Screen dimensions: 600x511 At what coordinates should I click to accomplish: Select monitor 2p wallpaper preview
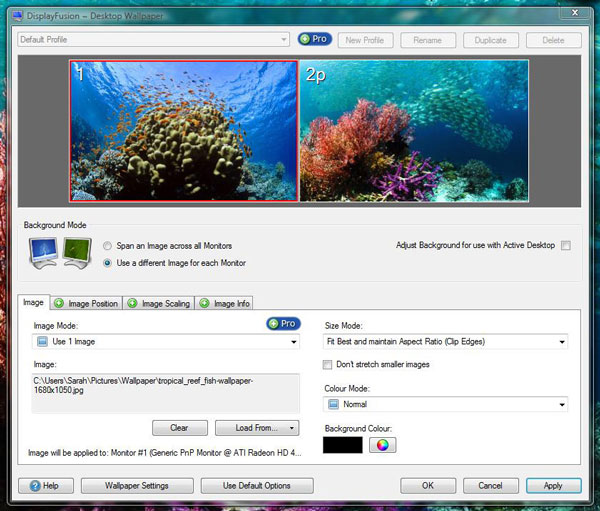pos(414,131)
